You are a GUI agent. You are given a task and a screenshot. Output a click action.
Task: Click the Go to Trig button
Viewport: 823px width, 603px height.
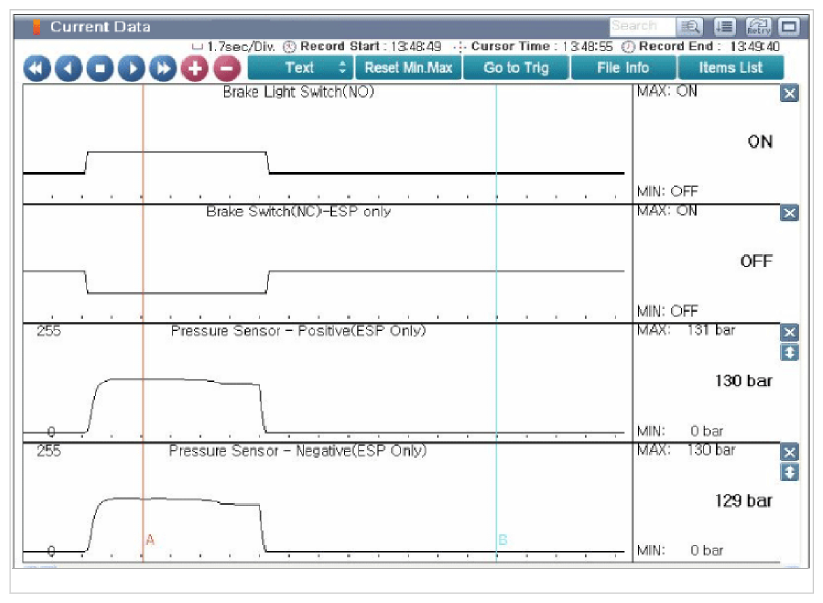pyautogui.click(x=516, y=68)
